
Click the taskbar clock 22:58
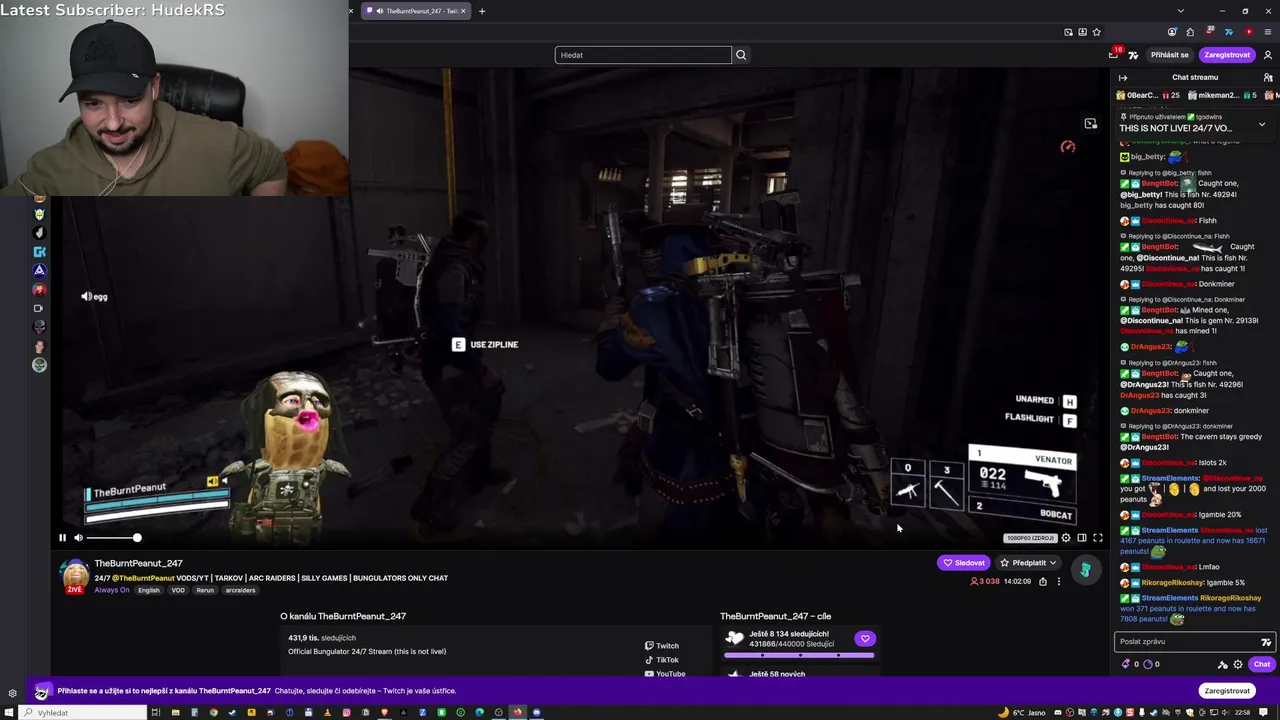point(1242,712)
